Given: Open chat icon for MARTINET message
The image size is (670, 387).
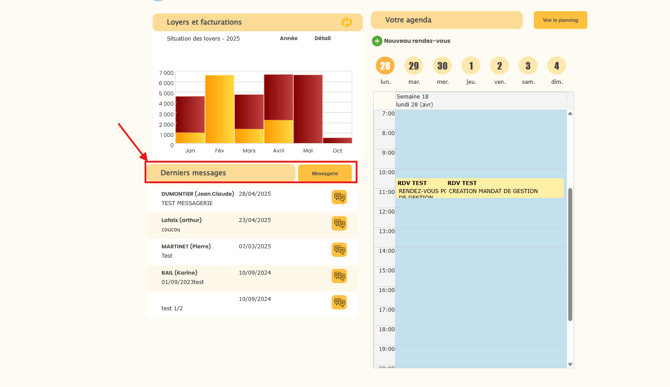Looking at the screenshot, I should tap(339, 249).
